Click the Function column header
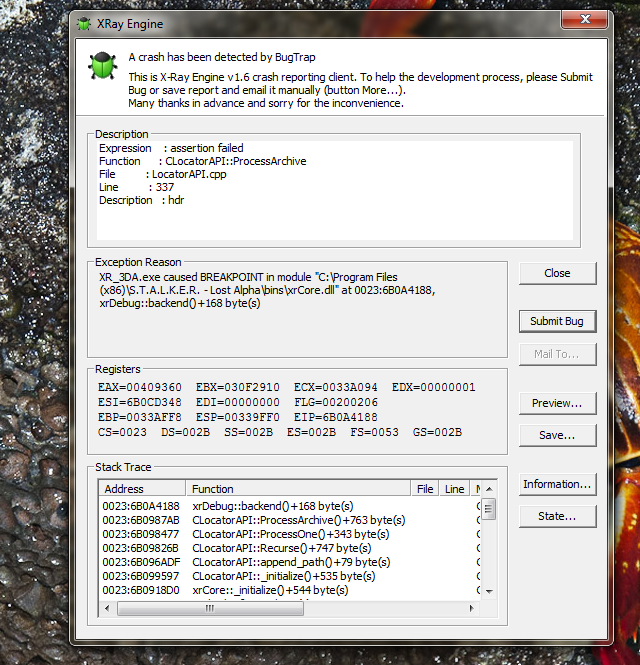This screenshot has height=665, width=640. tap(298, 489)
